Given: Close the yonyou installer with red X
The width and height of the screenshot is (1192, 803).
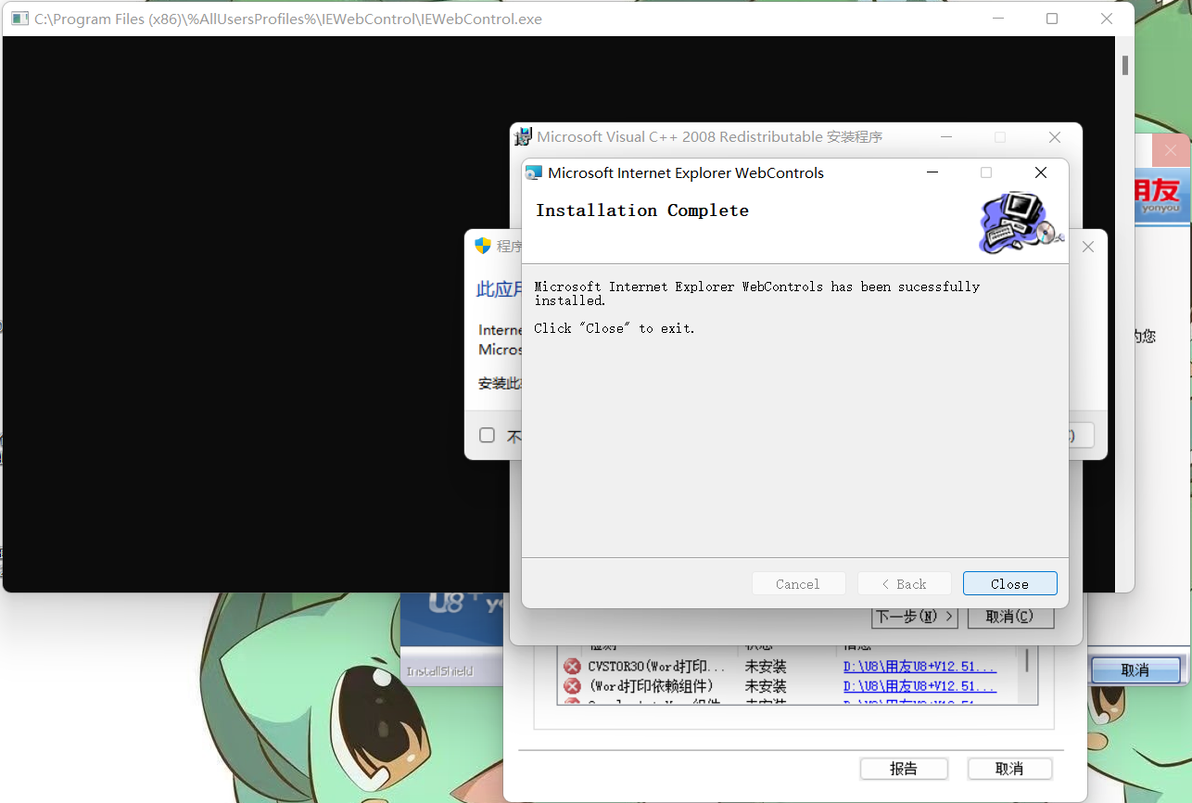Looking at the screenshot, I should tap(1171, 151).
